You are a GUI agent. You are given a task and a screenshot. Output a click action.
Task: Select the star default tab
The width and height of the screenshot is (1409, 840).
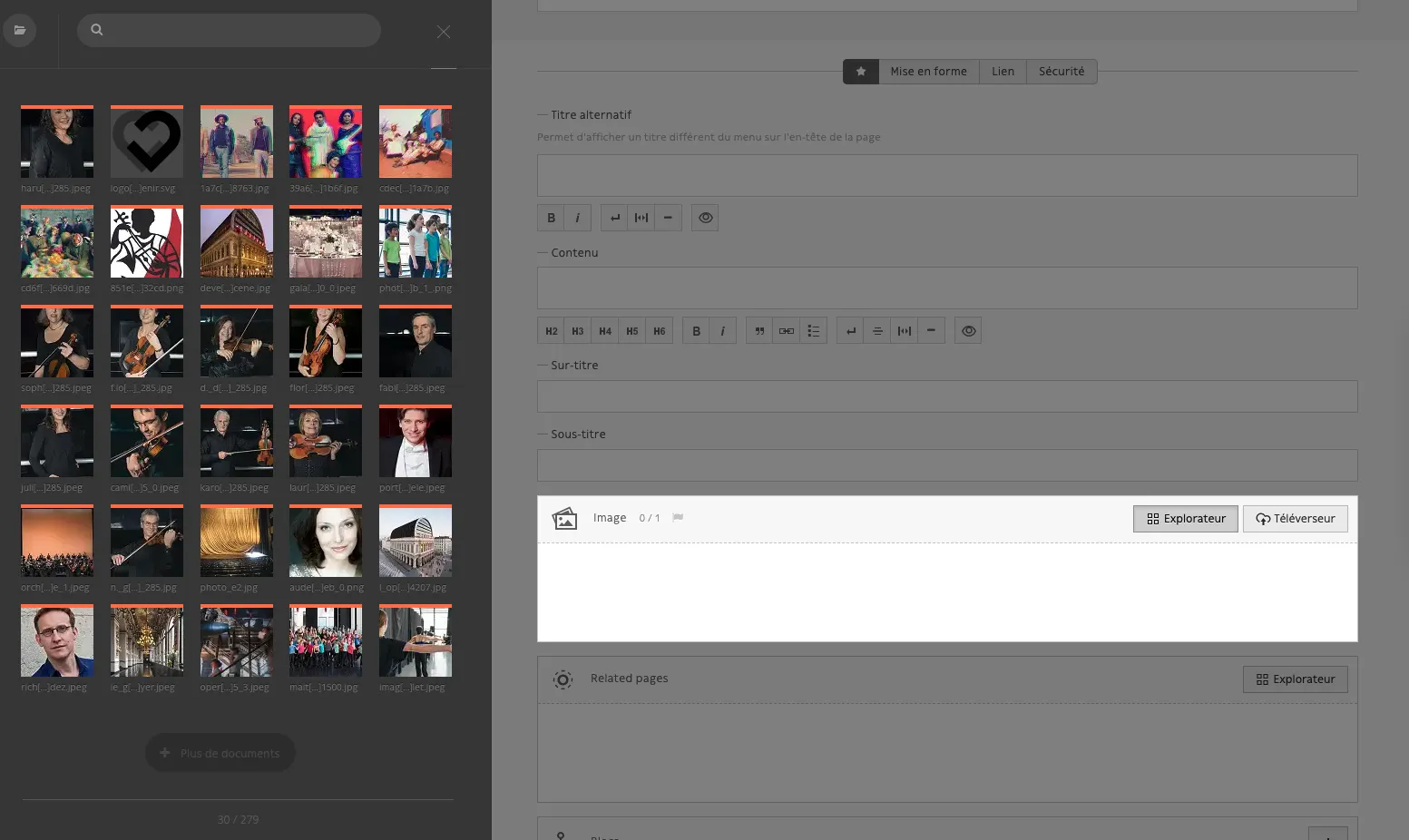point(861,72)
